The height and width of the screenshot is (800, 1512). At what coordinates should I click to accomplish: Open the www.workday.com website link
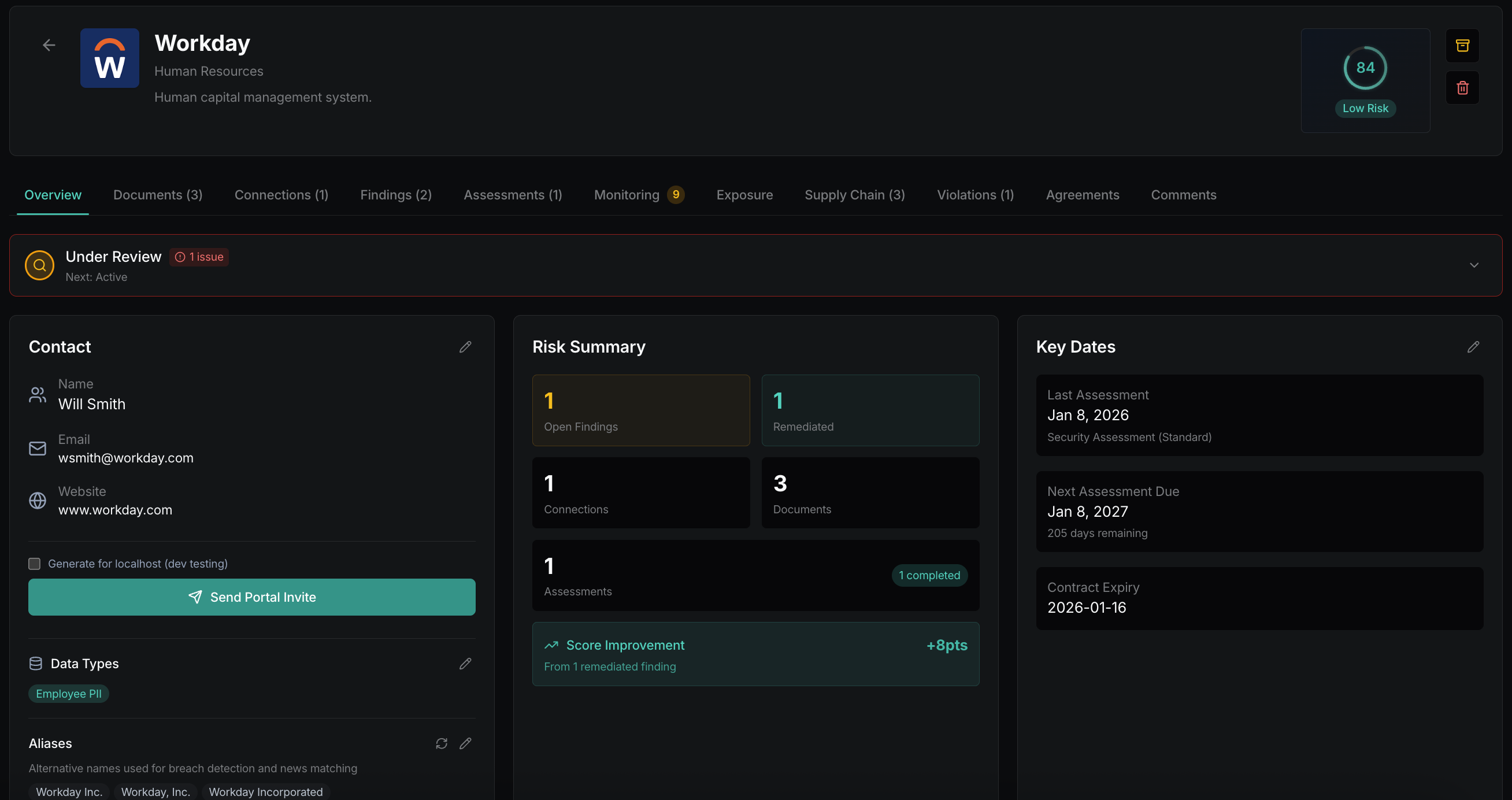[x=115, y=510]
